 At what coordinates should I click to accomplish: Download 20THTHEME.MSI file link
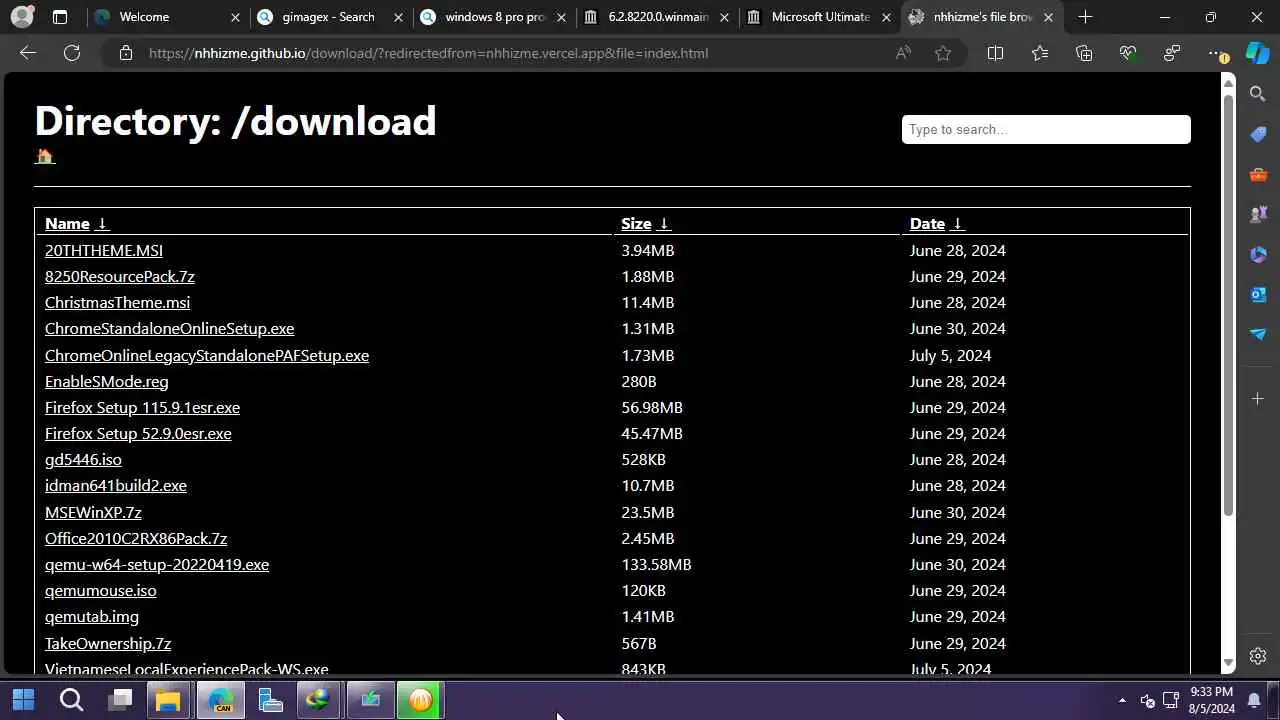point(104,250)
